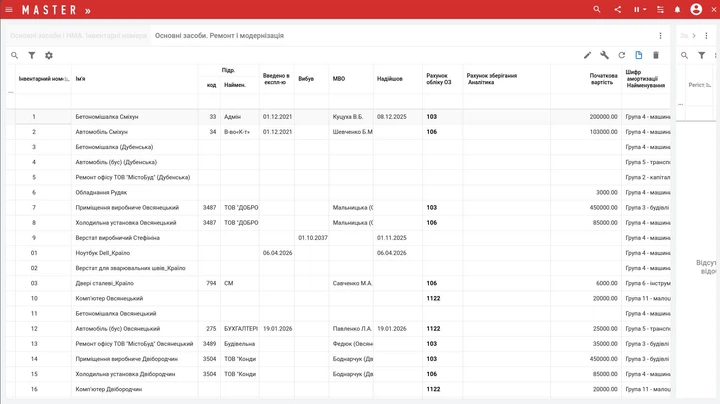Open the user account avatar

pyautogui.click(x=696, y=9)
